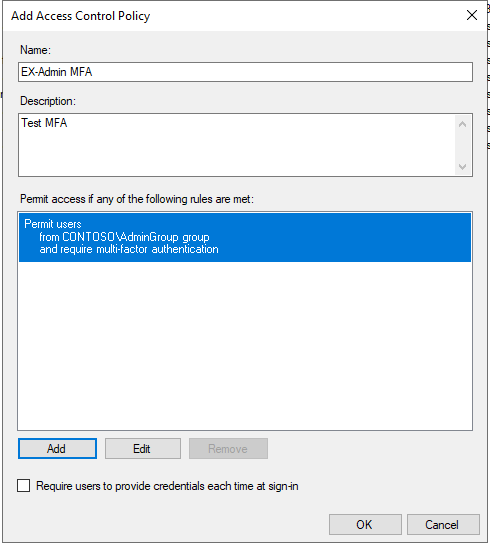This screenshot has width=490, height=545.
Task: Click the Description scrollbar up arrow
Action: pyautogui.click(x=463, y=124)
